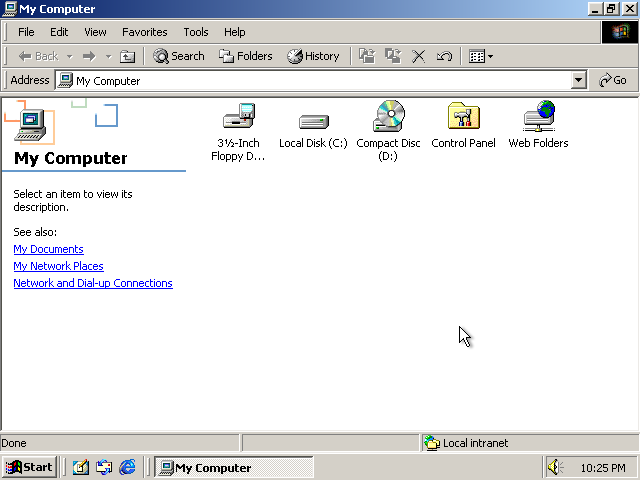Open the Help menu
The width and height of the screenshot is (640, 480).
click(235, 32)
